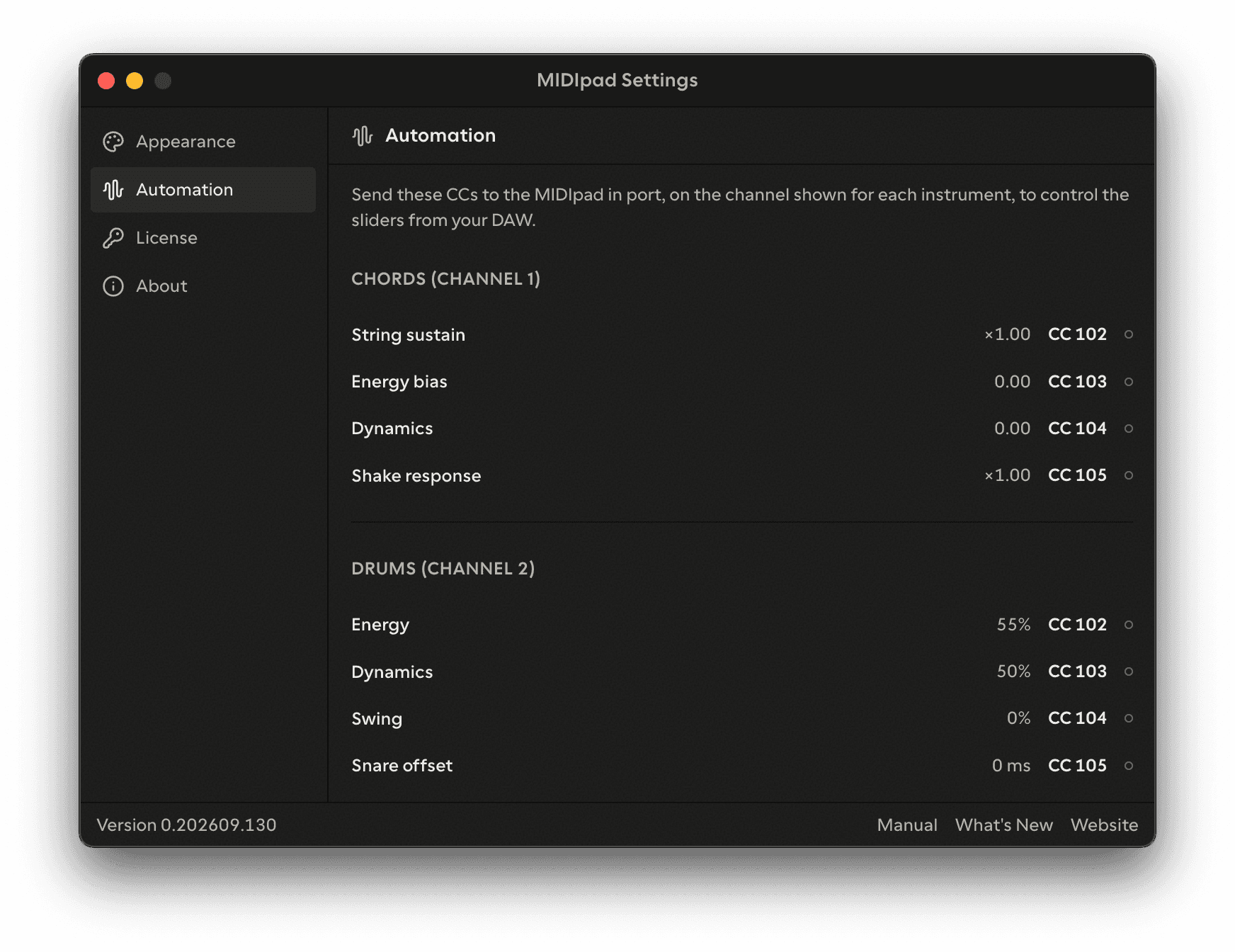Click CC 104 for Swing
Image resolution: width=1235 pixels, height=952 pixels.
coord(1077,718)
